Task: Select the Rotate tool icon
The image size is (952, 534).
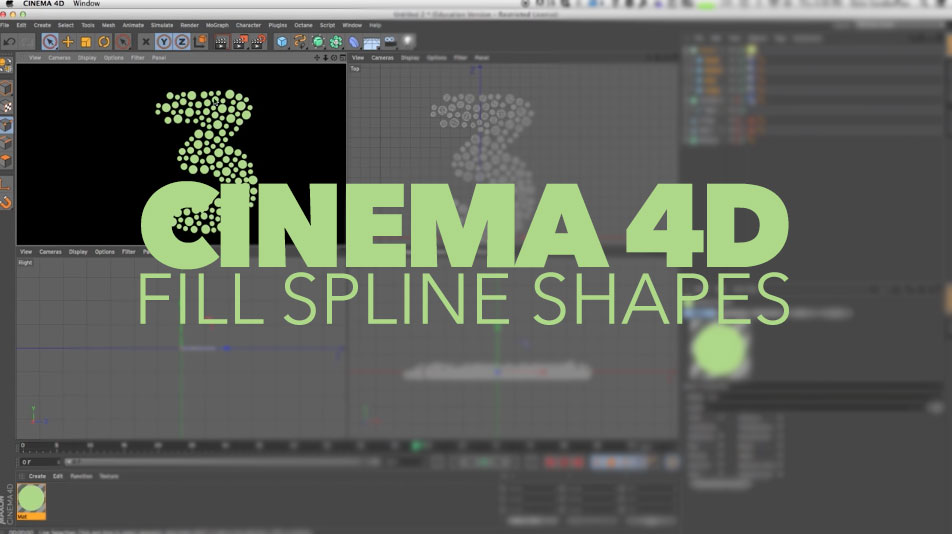Action: pyautogui.click(x=104, y=42)
